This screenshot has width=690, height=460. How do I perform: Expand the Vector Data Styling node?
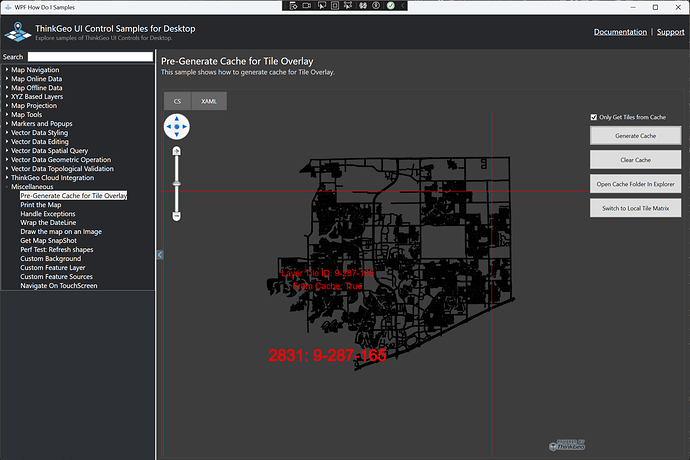pyautogui.click(x=7, y=132)
